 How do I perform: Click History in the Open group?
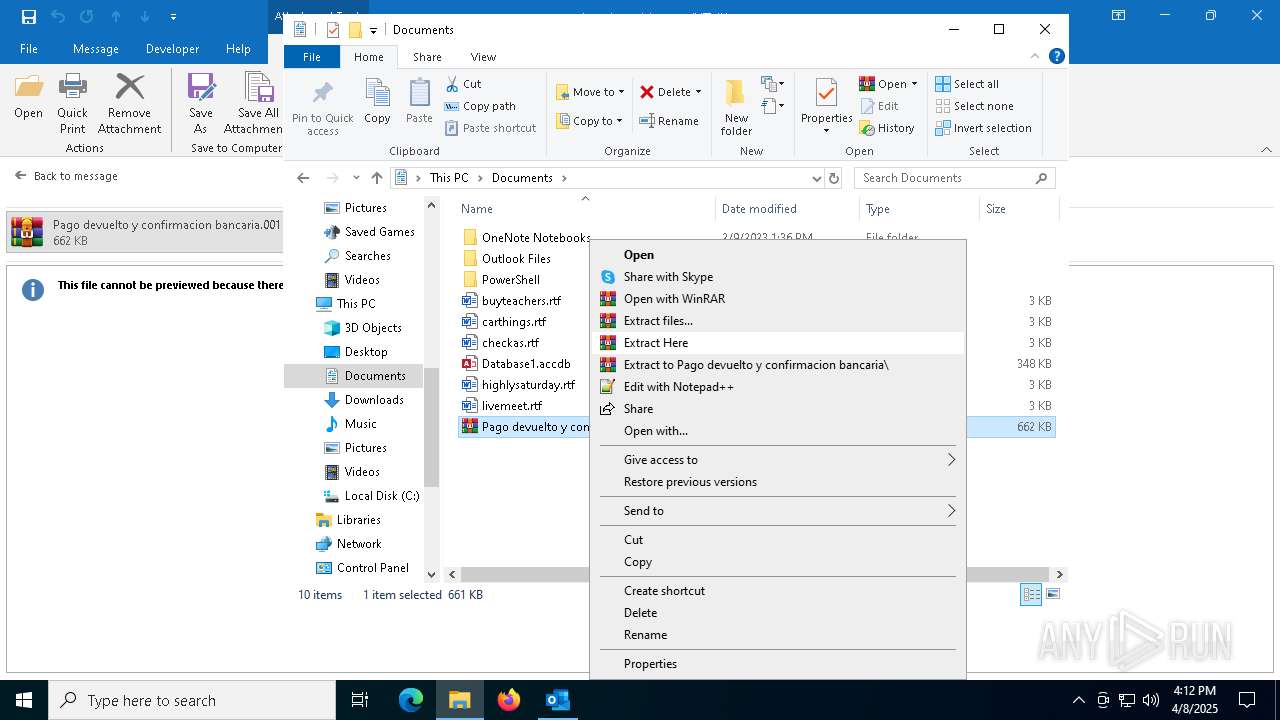(887, 128)
